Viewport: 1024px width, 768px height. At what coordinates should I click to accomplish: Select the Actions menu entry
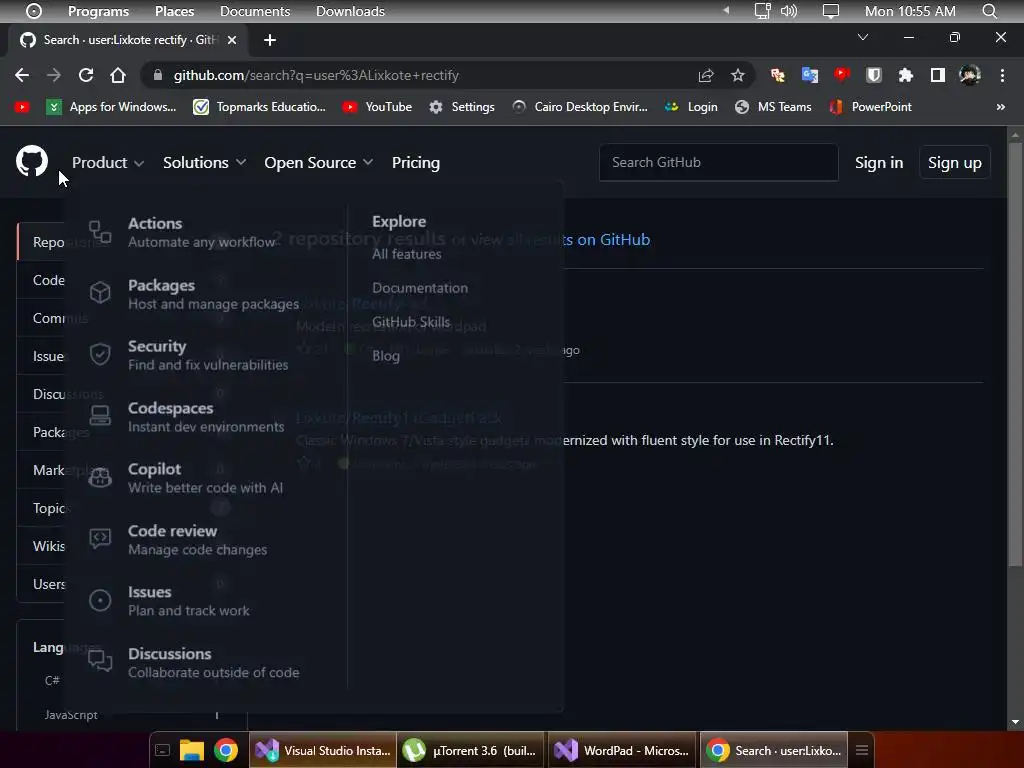click(202, 232)
